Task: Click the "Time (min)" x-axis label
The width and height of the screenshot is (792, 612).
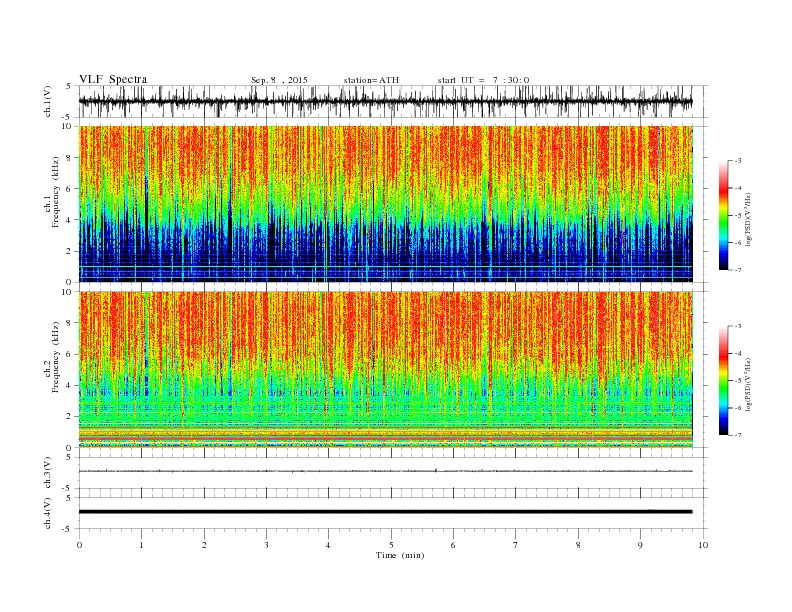Action: [400, 555]
